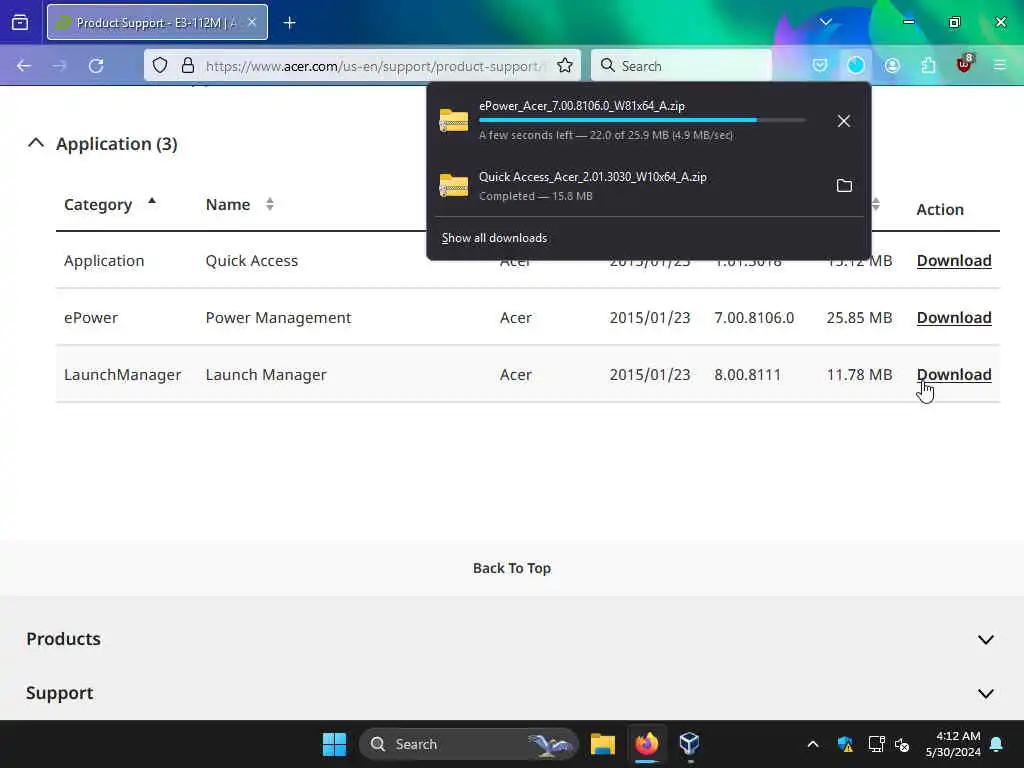
Task: Select the 25.85 MB size cell
Action: (859, 317)
